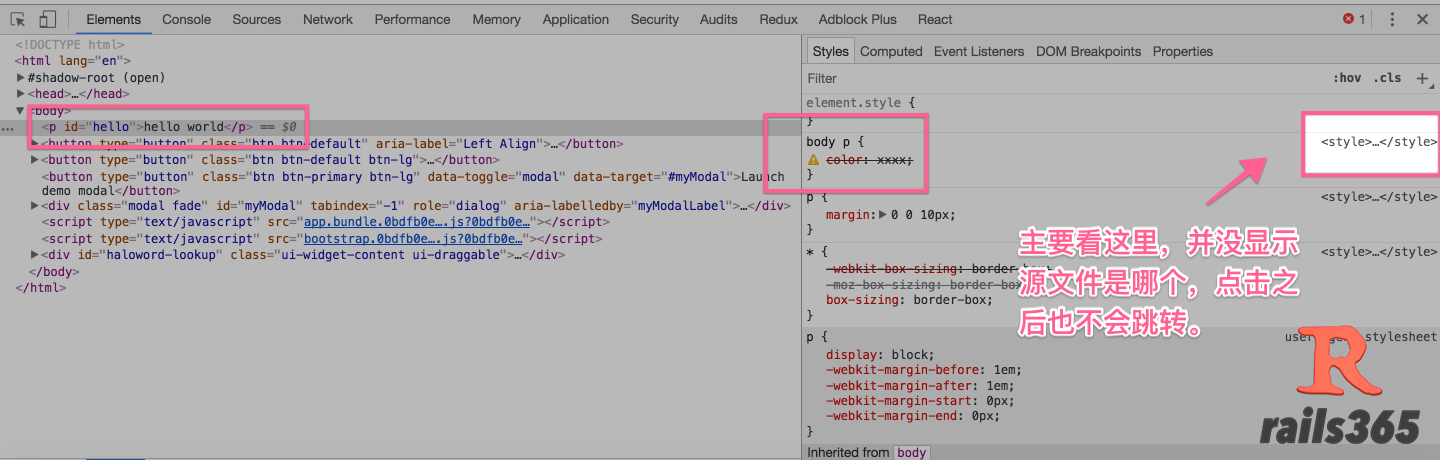Expand the margin shorthand property triangle
This screenshot has width=1440, height=460.
click(881, 214)
